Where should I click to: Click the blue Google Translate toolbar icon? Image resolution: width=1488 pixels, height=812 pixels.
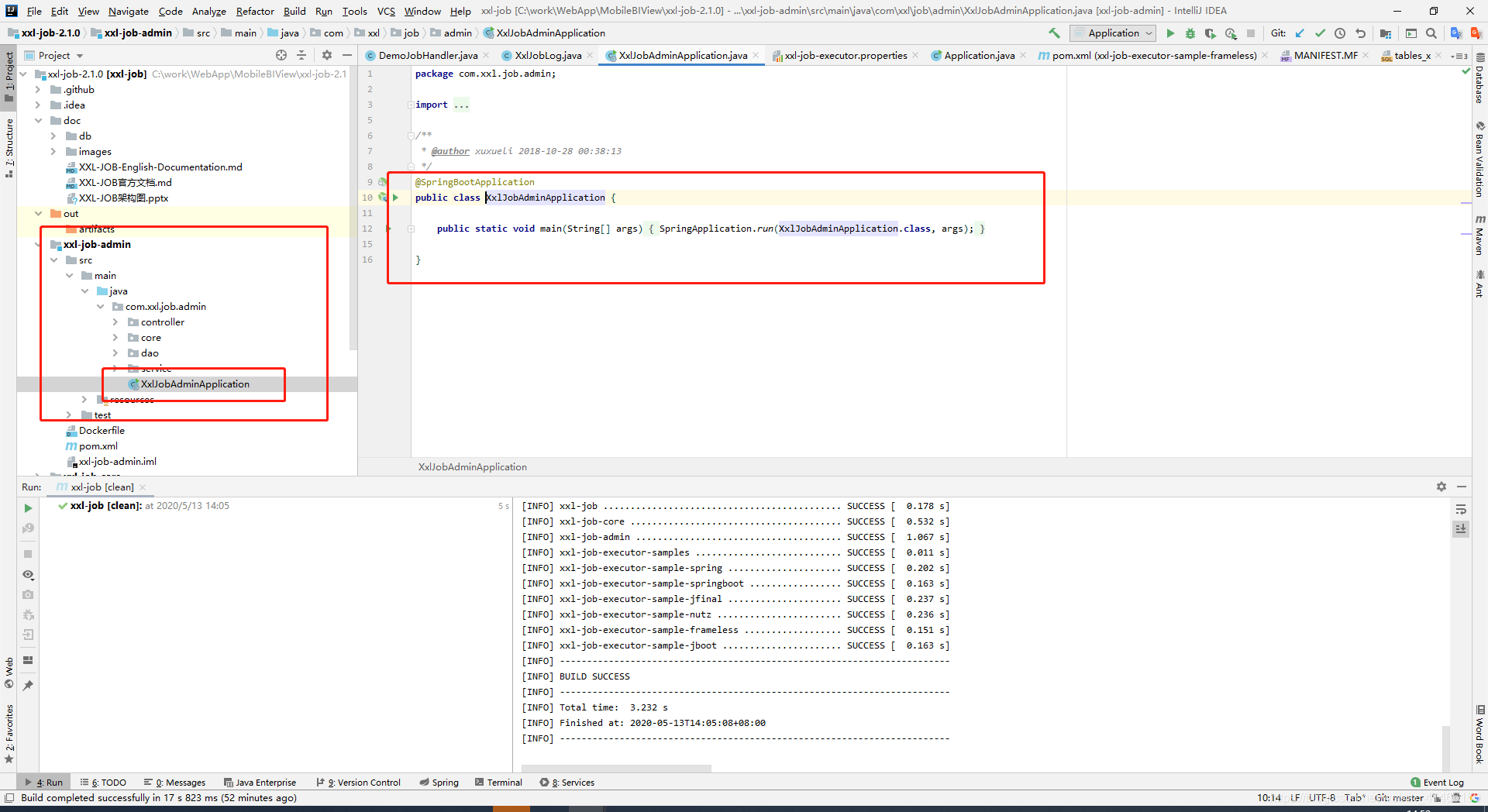pos(1456,33)
